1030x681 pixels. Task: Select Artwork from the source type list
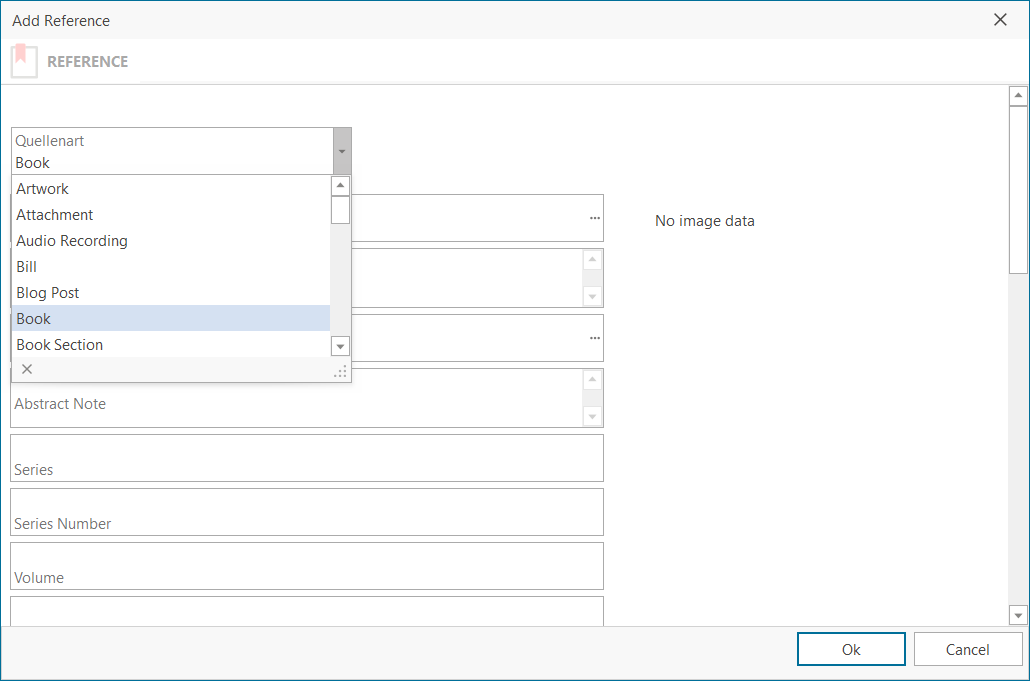point(43,189)
